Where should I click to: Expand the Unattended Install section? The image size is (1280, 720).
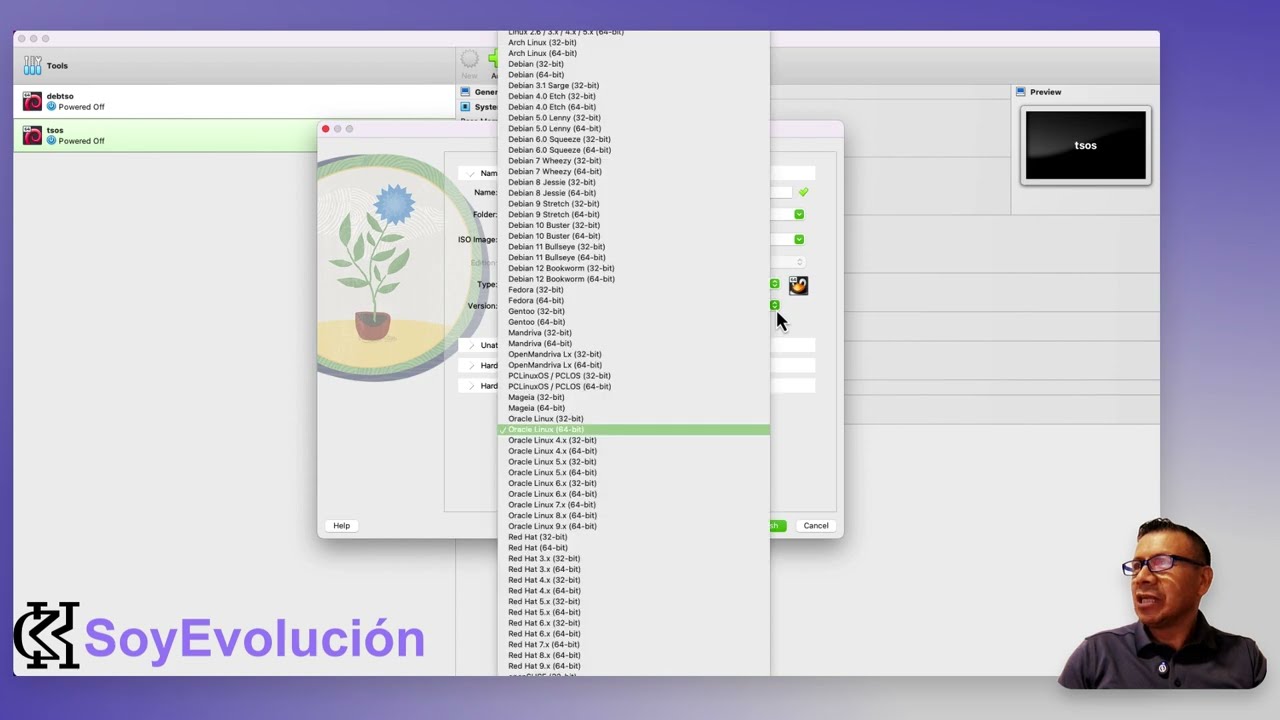coord(472,345)
